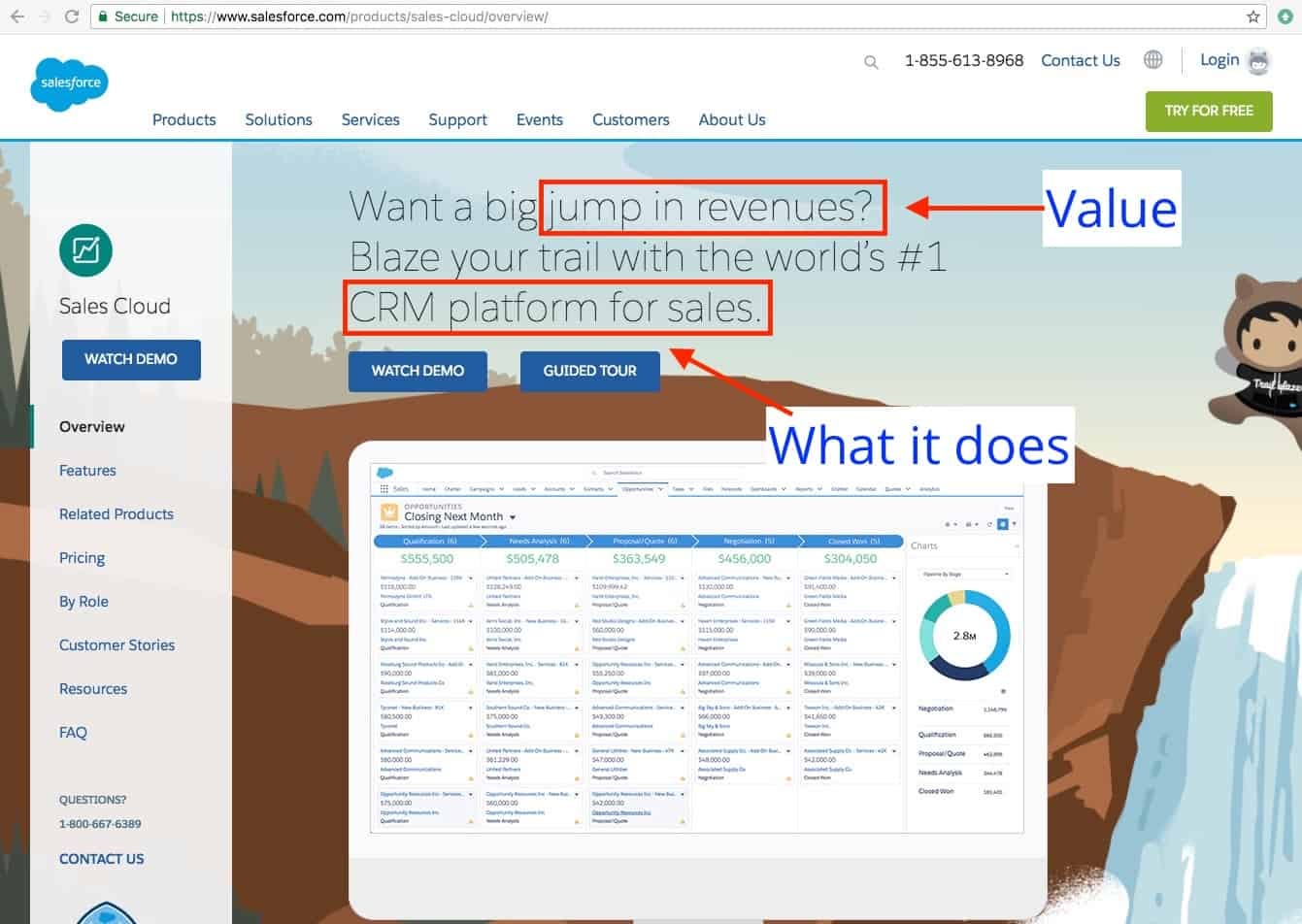
Task: Click the green TRY FOR FREE button
Action: coord(1208,111)
